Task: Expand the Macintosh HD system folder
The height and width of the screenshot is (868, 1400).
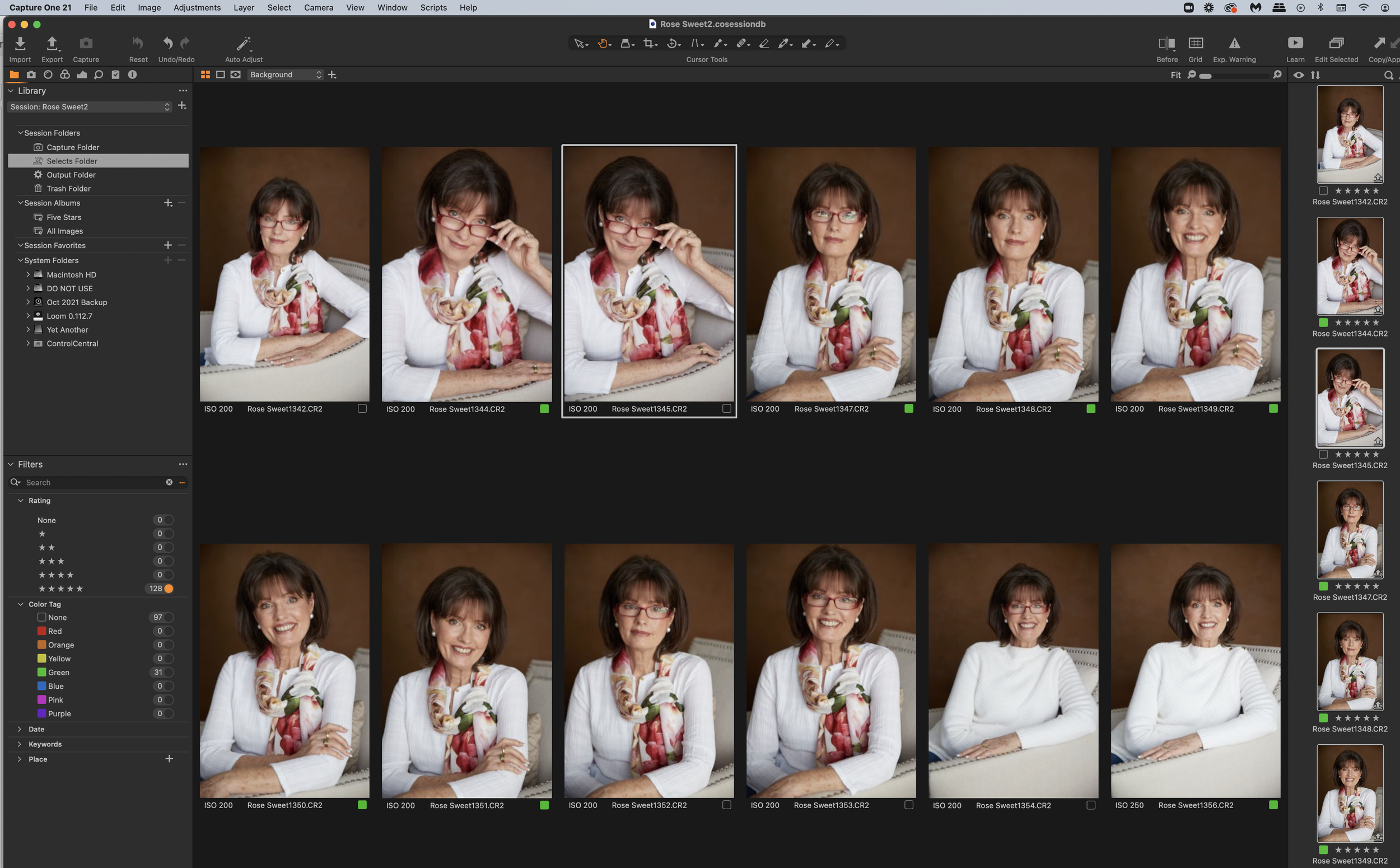Action: click(x=28, y=274)
